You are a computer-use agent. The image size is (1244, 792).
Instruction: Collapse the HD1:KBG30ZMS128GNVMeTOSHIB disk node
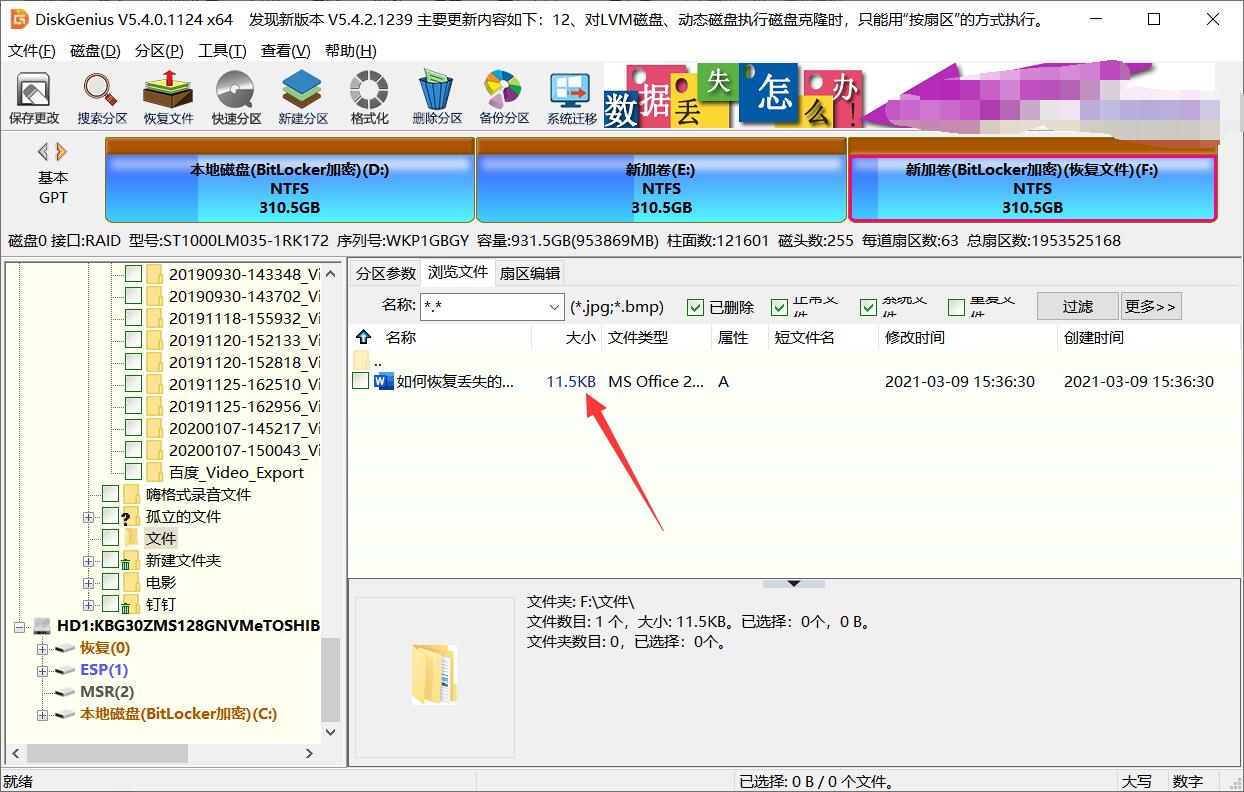point(20,627)
